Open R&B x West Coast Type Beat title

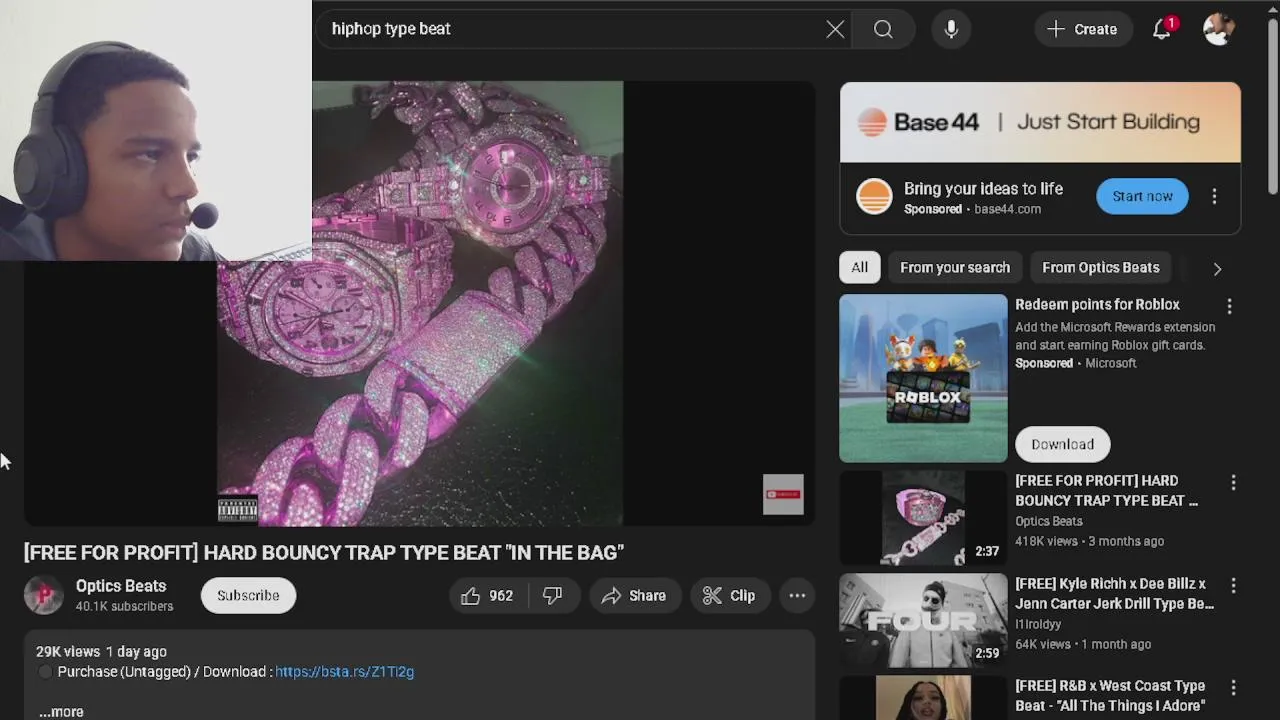(1110, 696)
